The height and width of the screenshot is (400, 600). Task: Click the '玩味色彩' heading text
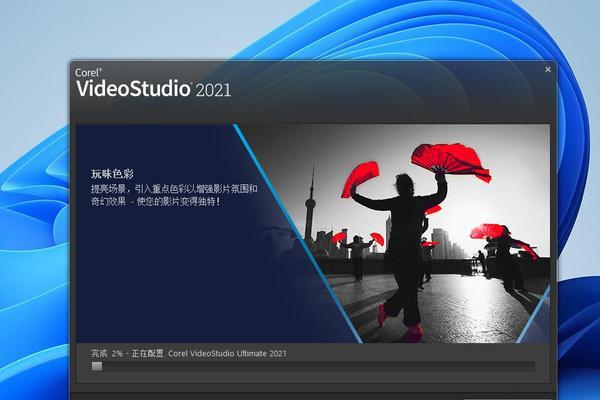112,174
